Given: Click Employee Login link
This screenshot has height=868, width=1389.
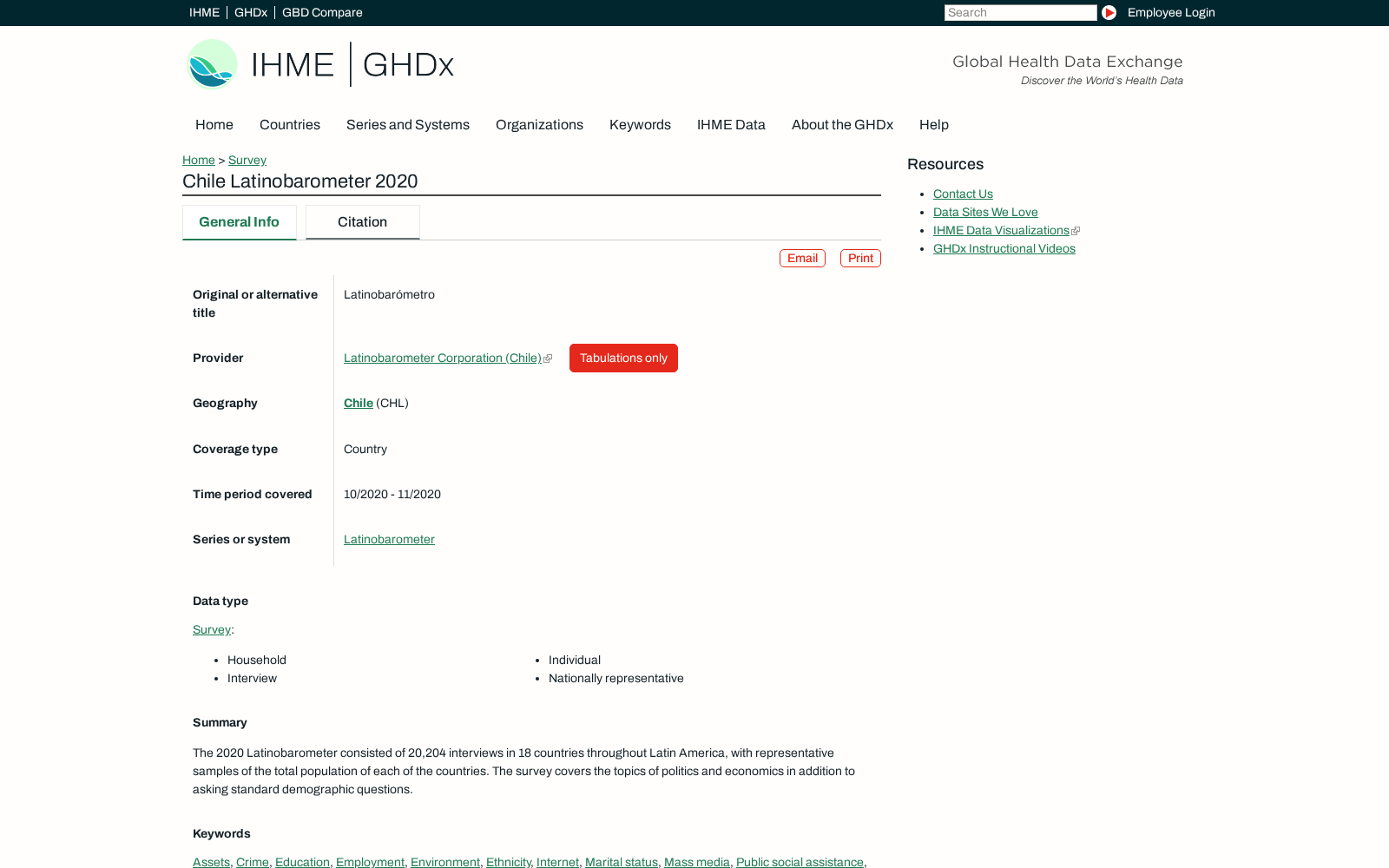Looking at the screenshot, I should coord(1171,12).
